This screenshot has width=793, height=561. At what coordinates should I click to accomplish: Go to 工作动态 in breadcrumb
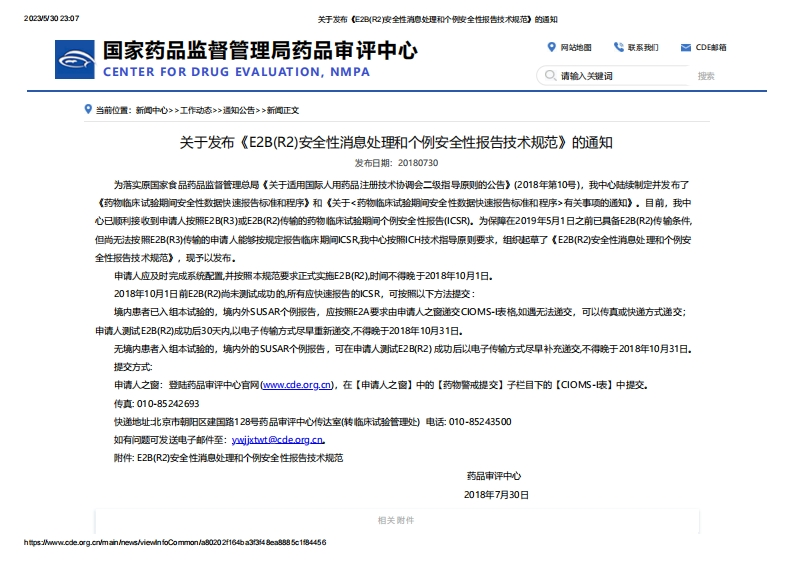click(197, 110)
